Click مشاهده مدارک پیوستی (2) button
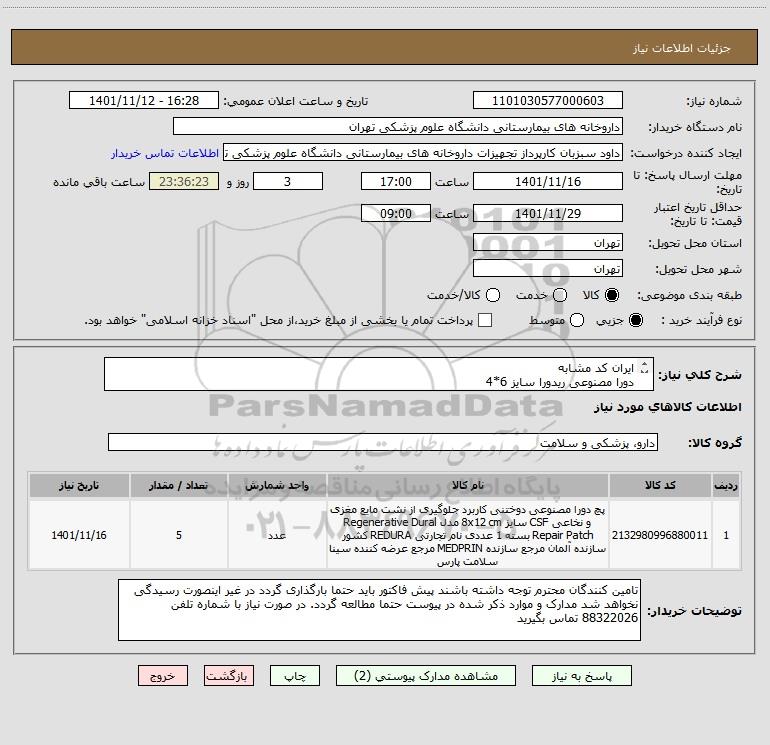The image size is (770, 745). [426, 676]
